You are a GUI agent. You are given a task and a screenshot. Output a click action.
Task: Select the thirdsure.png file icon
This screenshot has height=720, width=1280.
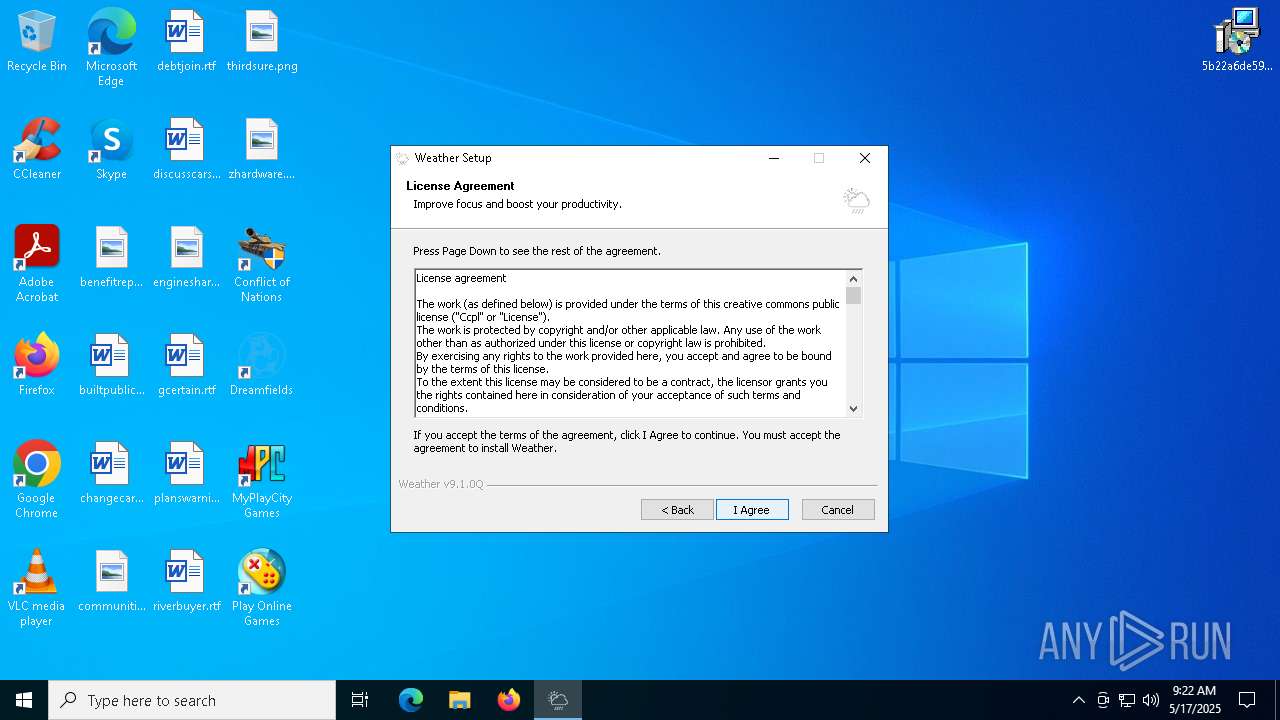(261, 41)
